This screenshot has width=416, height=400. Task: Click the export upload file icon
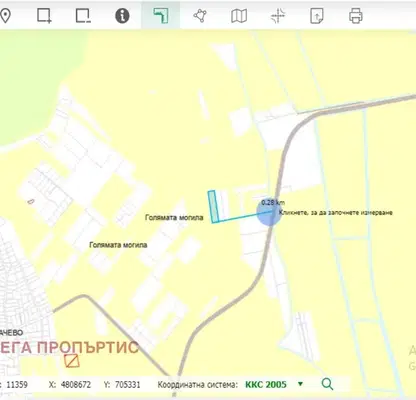tap(316, 16)
